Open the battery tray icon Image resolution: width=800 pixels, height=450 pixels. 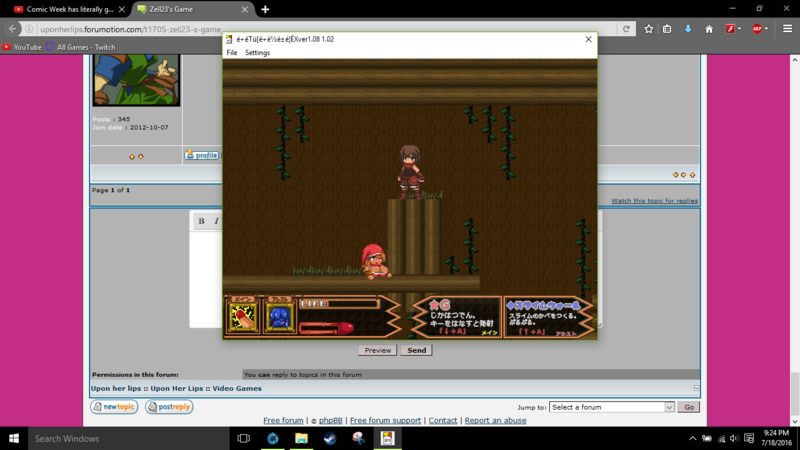point(707,438)
